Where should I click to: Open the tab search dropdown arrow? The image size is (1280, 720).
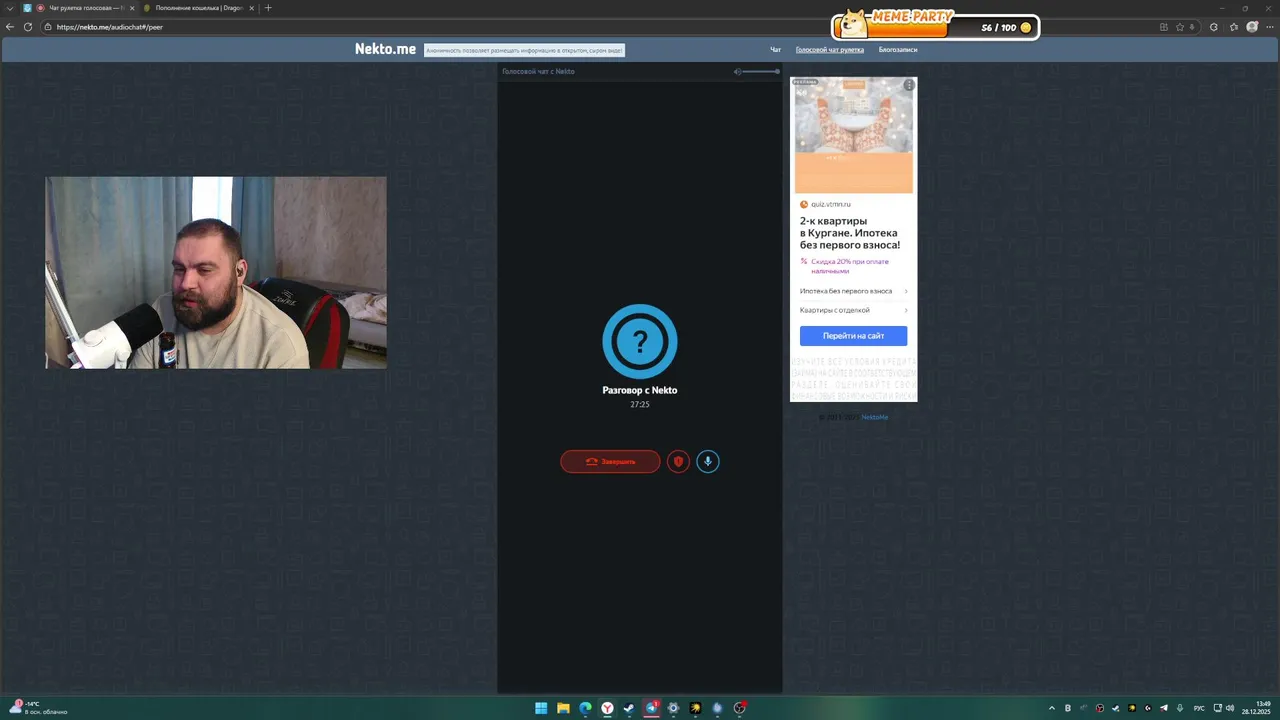pyautogui.click(x=11, y=8)
